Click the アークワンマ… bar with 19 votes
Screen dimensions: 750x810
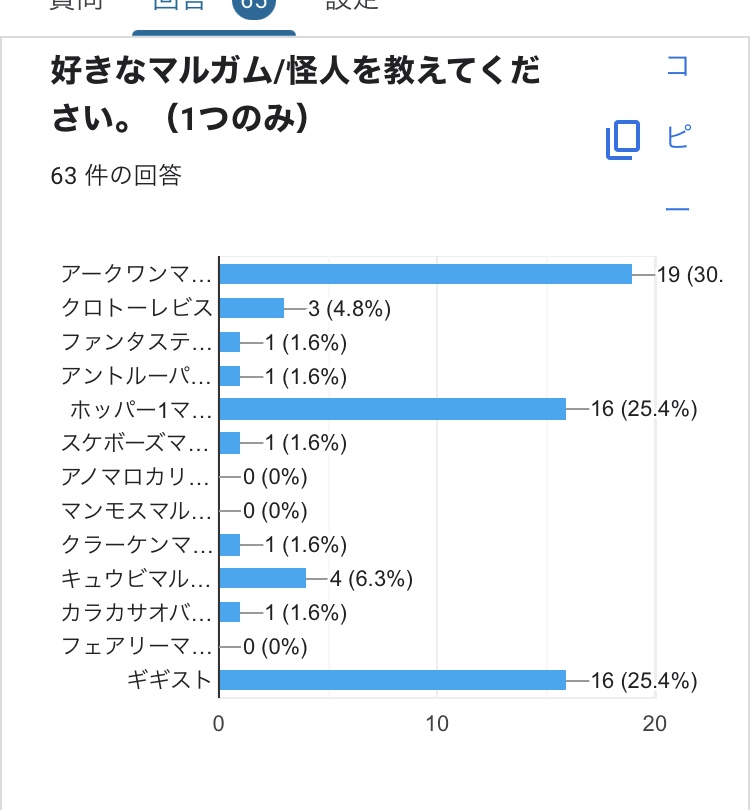(x=425, y=274)
